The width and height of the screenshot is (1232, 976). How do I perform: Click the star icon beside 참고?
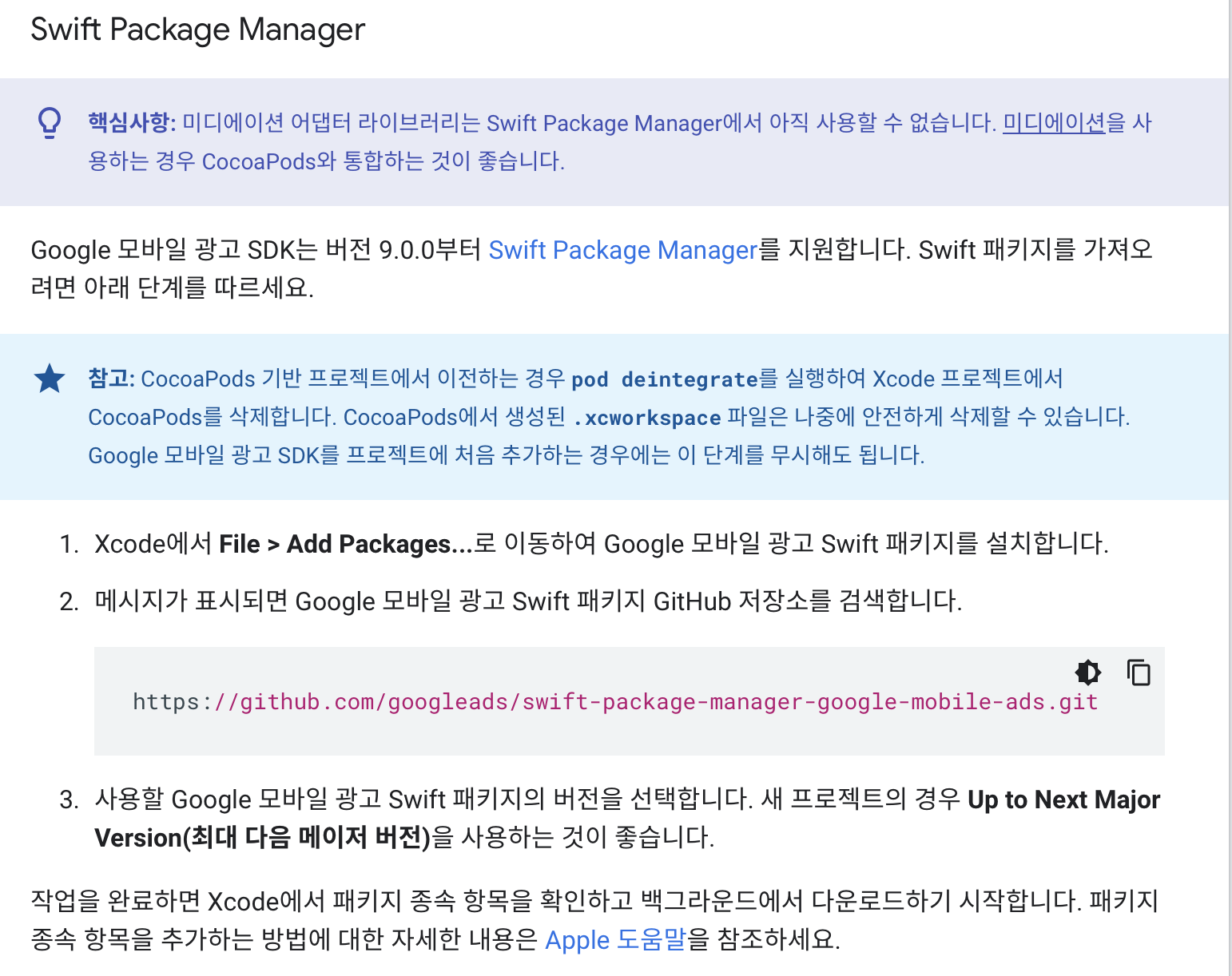click(x=50, y=379)
